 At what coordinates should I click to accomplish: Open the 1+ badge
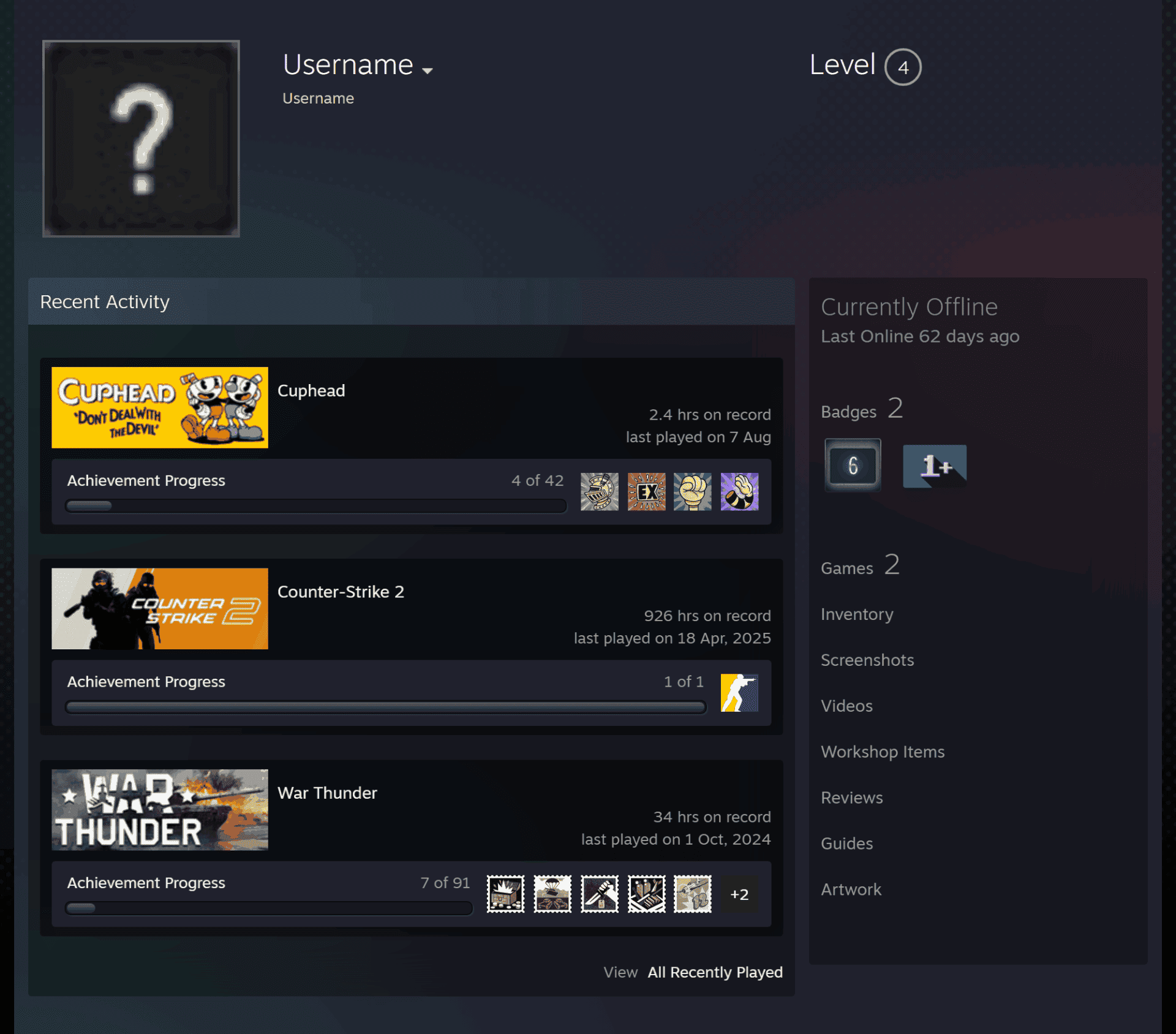(x=935, y=466)
